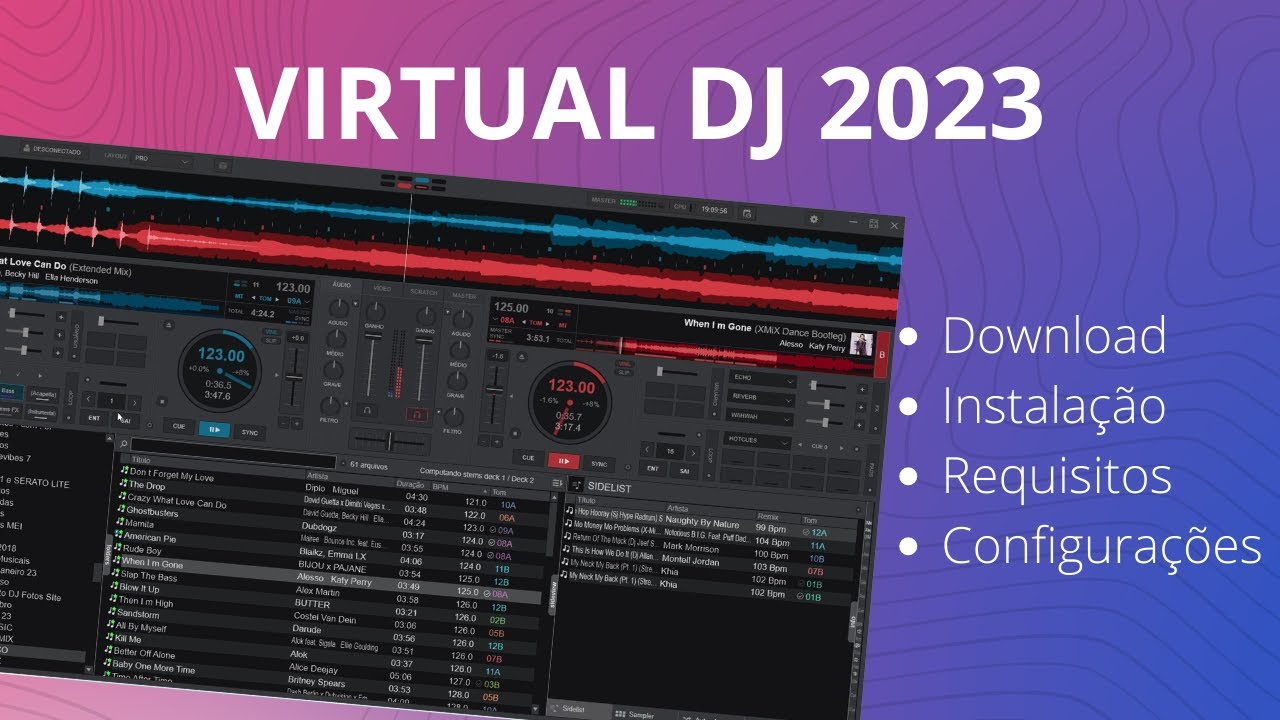This screenshot has height=720, width=1280.
Task: Toggle SLIP mode on red deck
Action: 624,372
